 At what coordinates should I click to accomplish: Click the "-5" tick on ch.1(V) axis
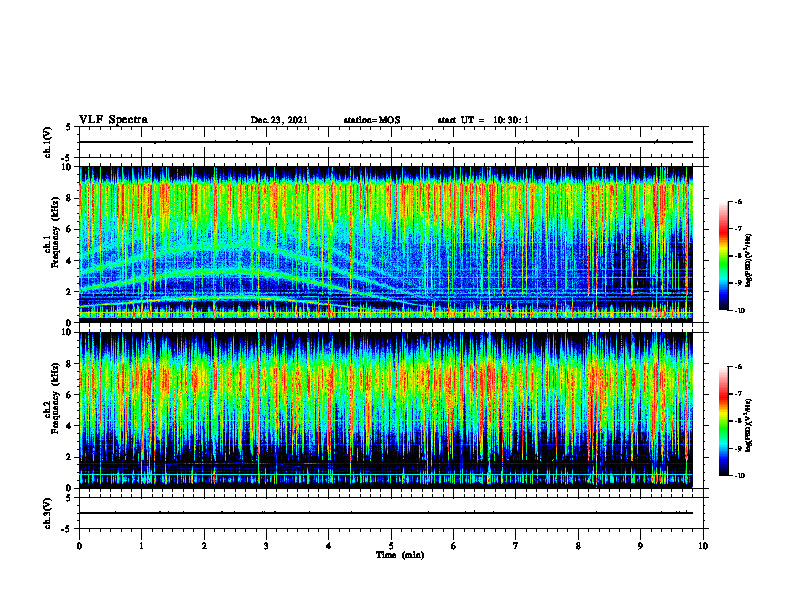tap(66, 158)
